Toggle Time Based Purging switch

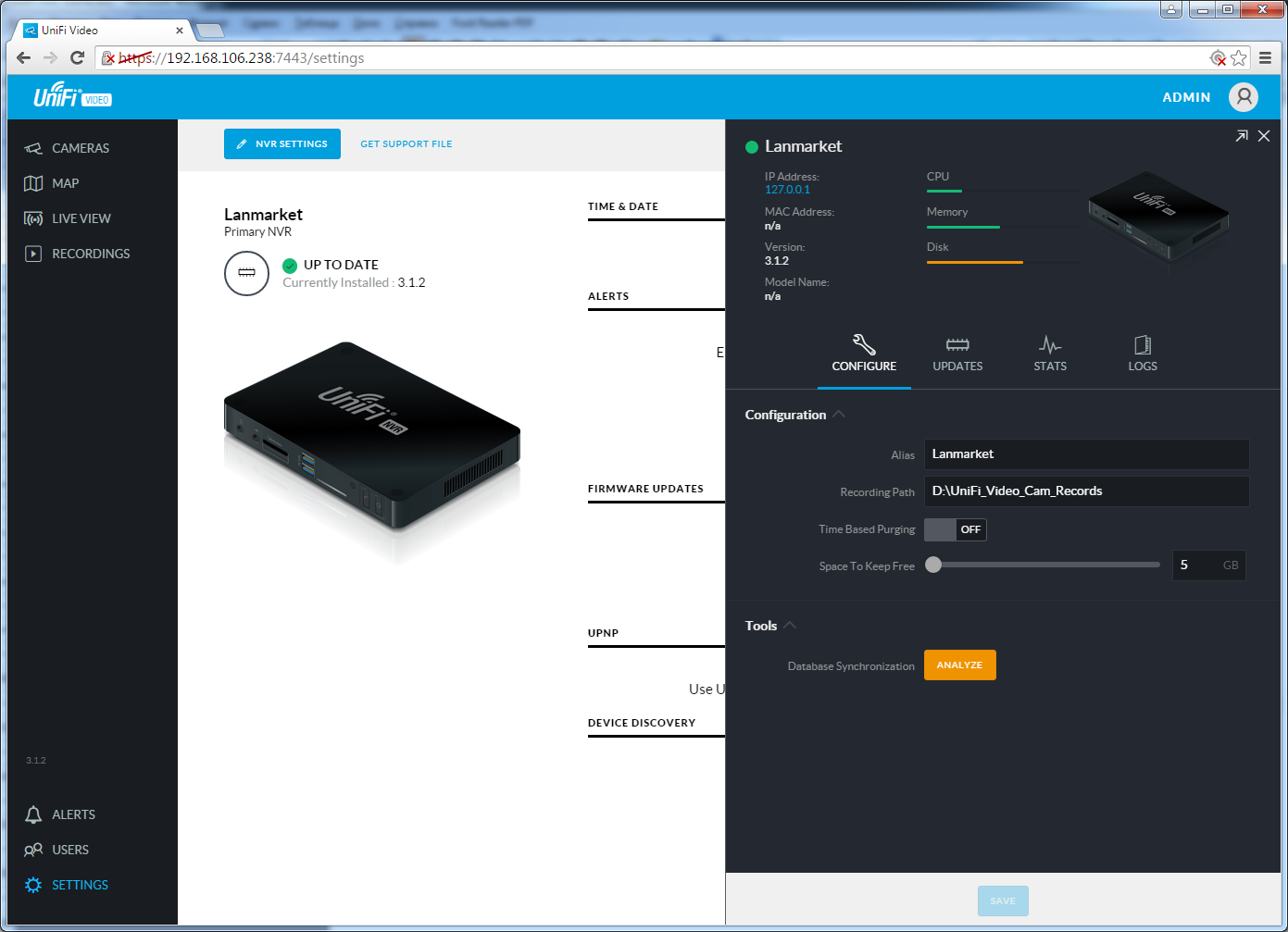point(955,529)
